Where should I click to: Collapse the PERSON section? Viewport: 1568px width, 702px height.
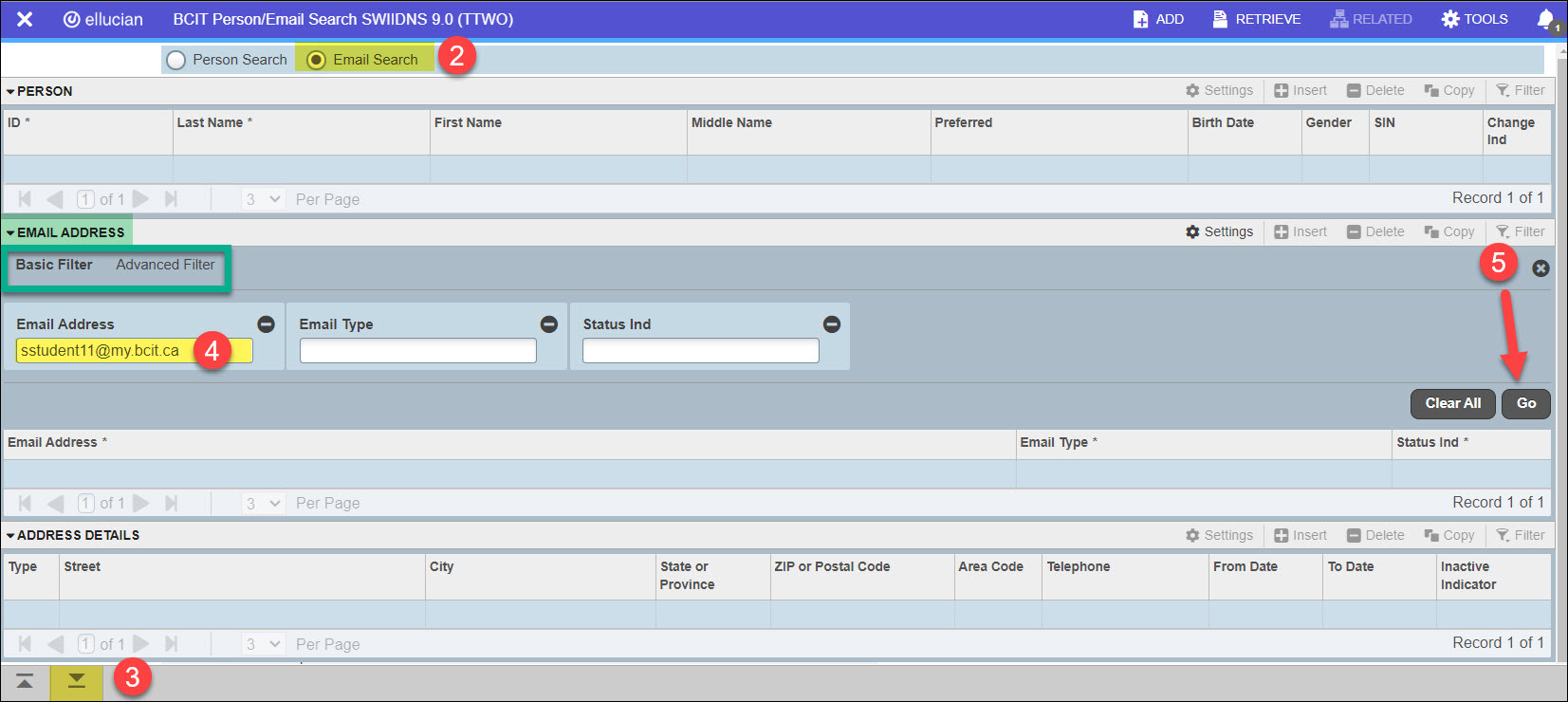pos(10,92)
